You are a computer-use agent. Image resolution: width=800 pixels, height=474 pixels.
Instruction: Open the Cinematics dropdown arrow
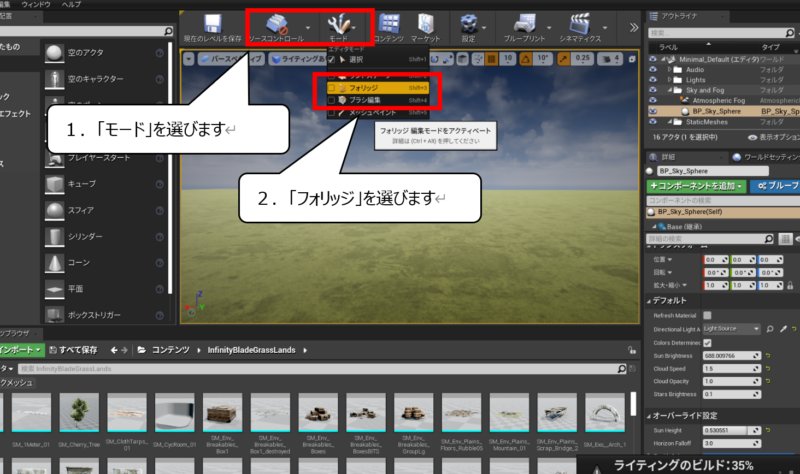(x=605, y=28)
